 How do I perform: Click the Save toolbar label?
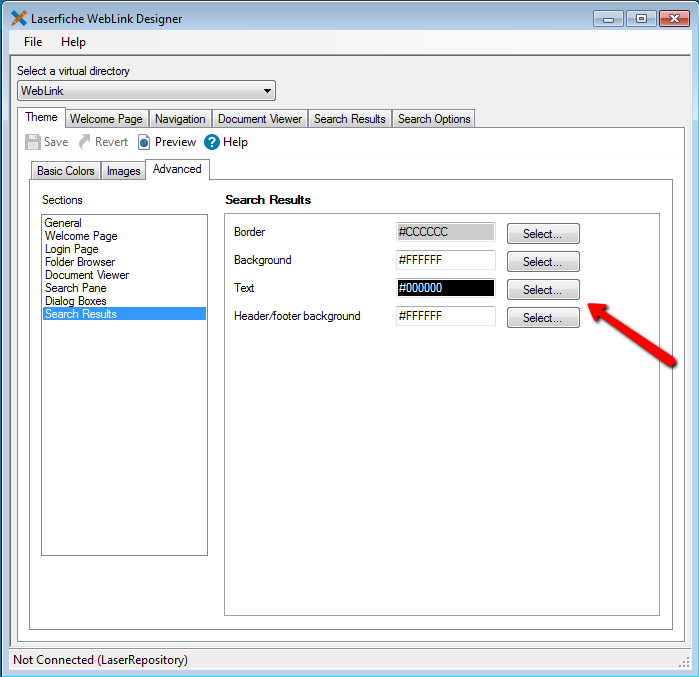(56, 142)
